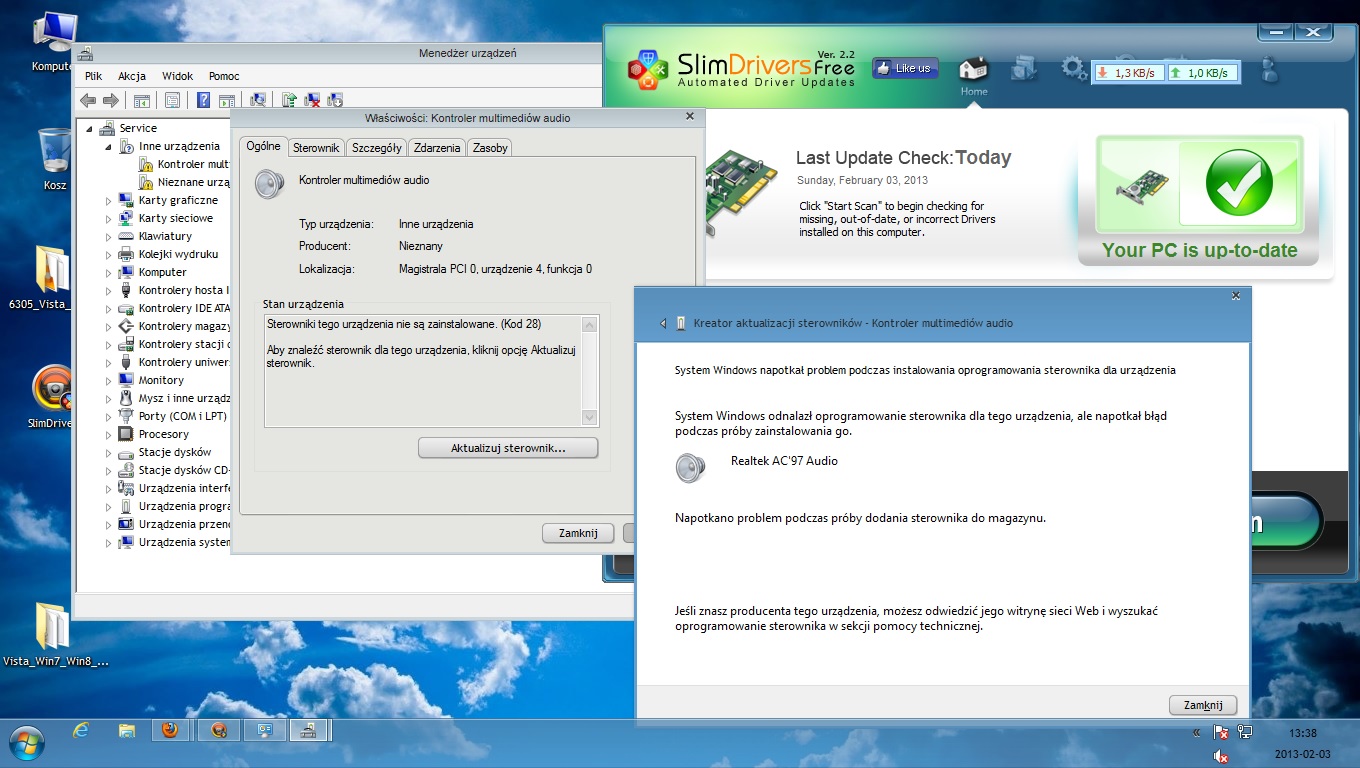Click the Windows Start orb
The height and width of the screenshot is (768, 1360).
coord(28,743)
